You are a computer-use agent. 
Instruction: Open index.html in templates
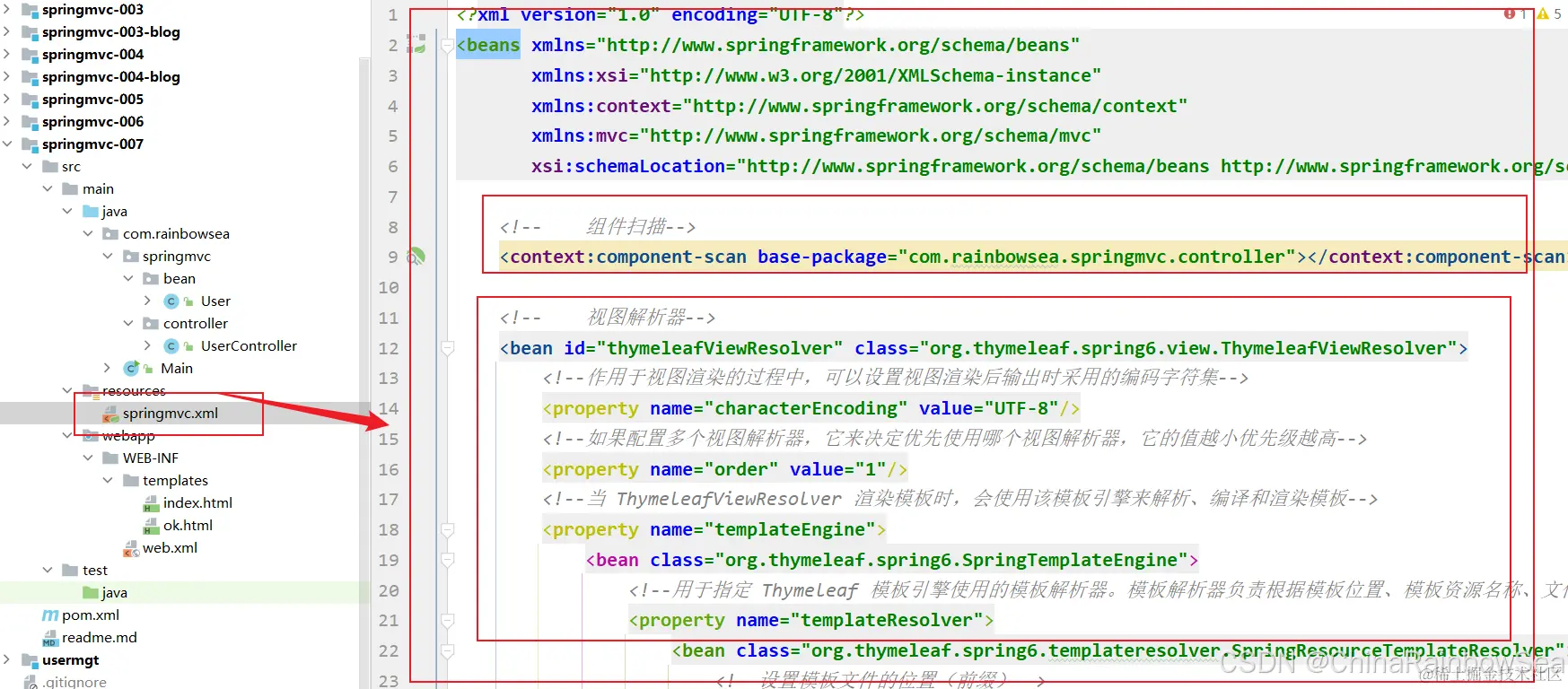(197, 502)
